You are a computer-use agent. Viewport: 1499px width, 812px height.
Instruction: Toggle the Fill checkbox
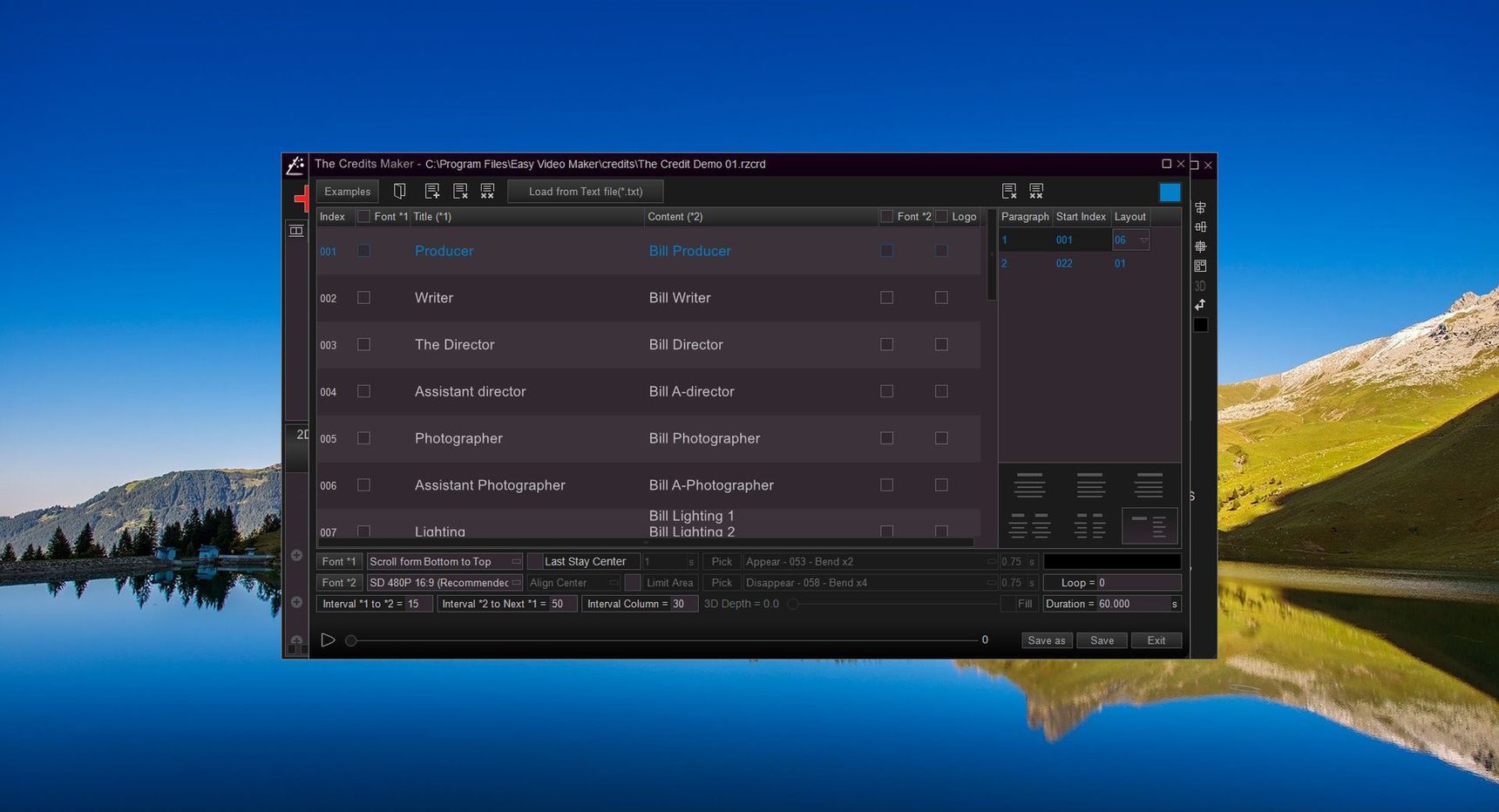(1007, 604)
